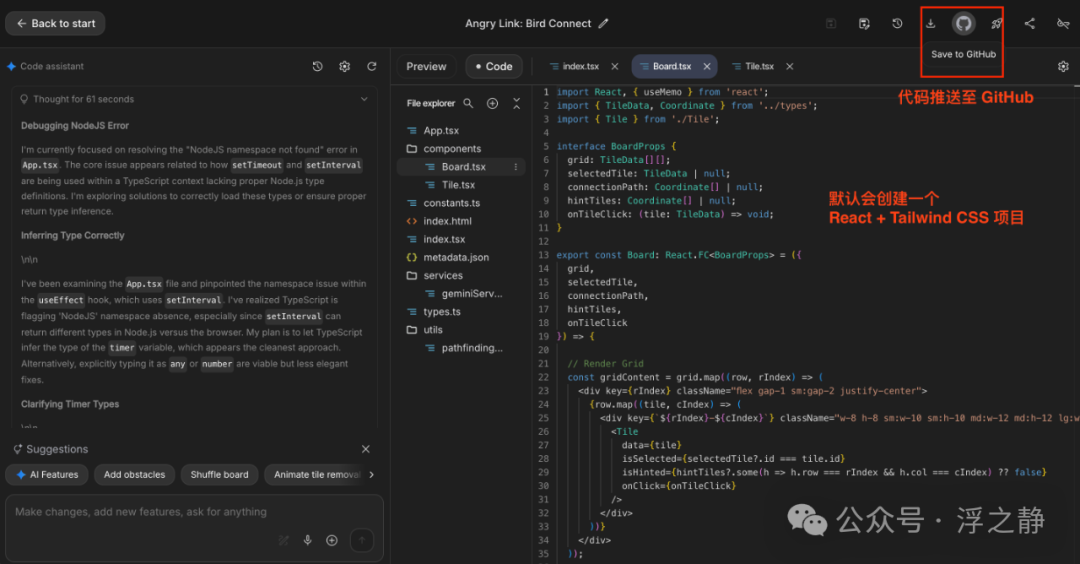Open Code assistant settings gear
The width and height of the screenshot is (1080, 564).
point(344,66)
